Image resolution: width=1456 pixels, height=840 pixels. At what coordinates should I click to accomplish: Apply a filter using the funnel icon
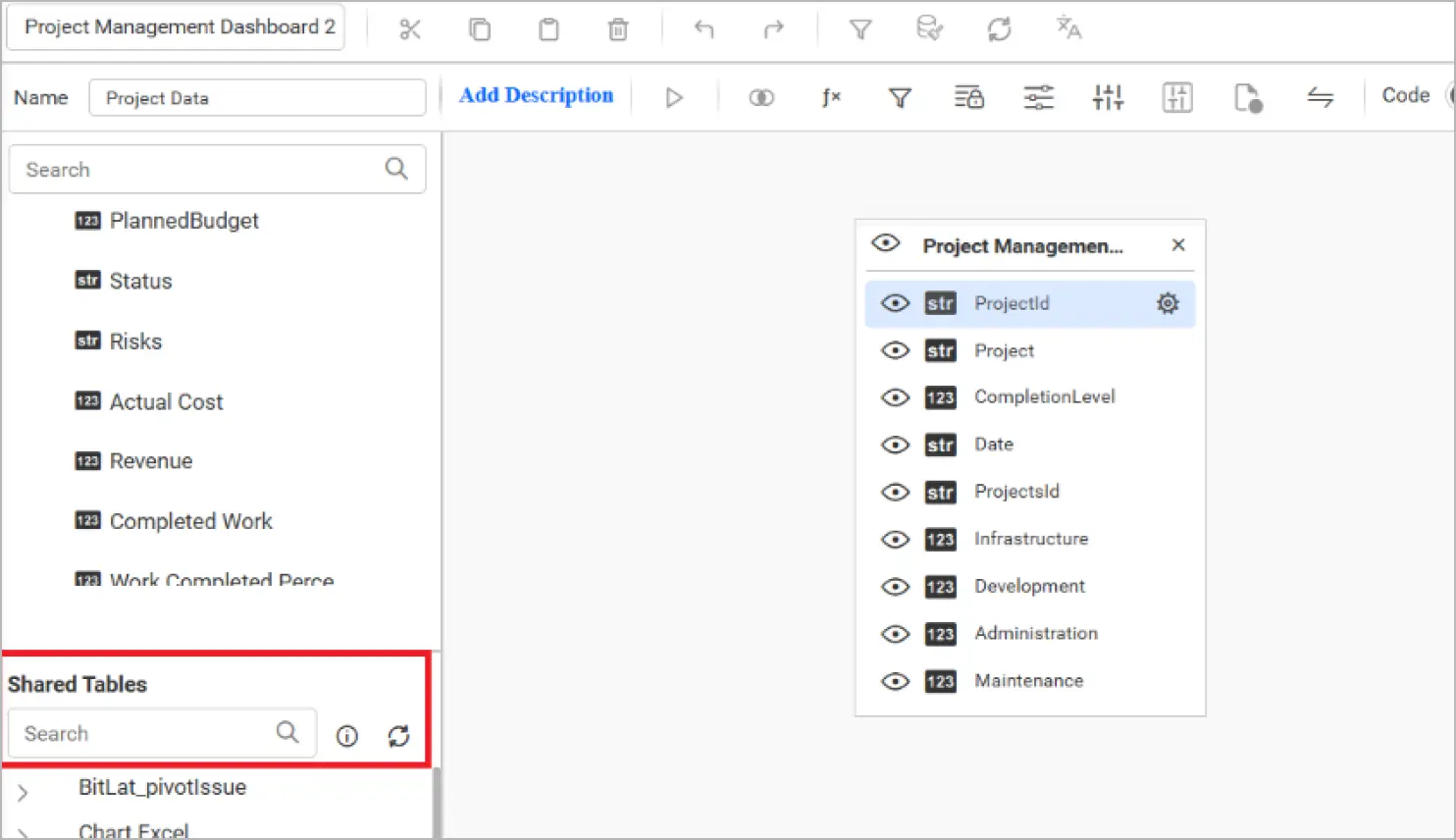[x=899, y=96]
